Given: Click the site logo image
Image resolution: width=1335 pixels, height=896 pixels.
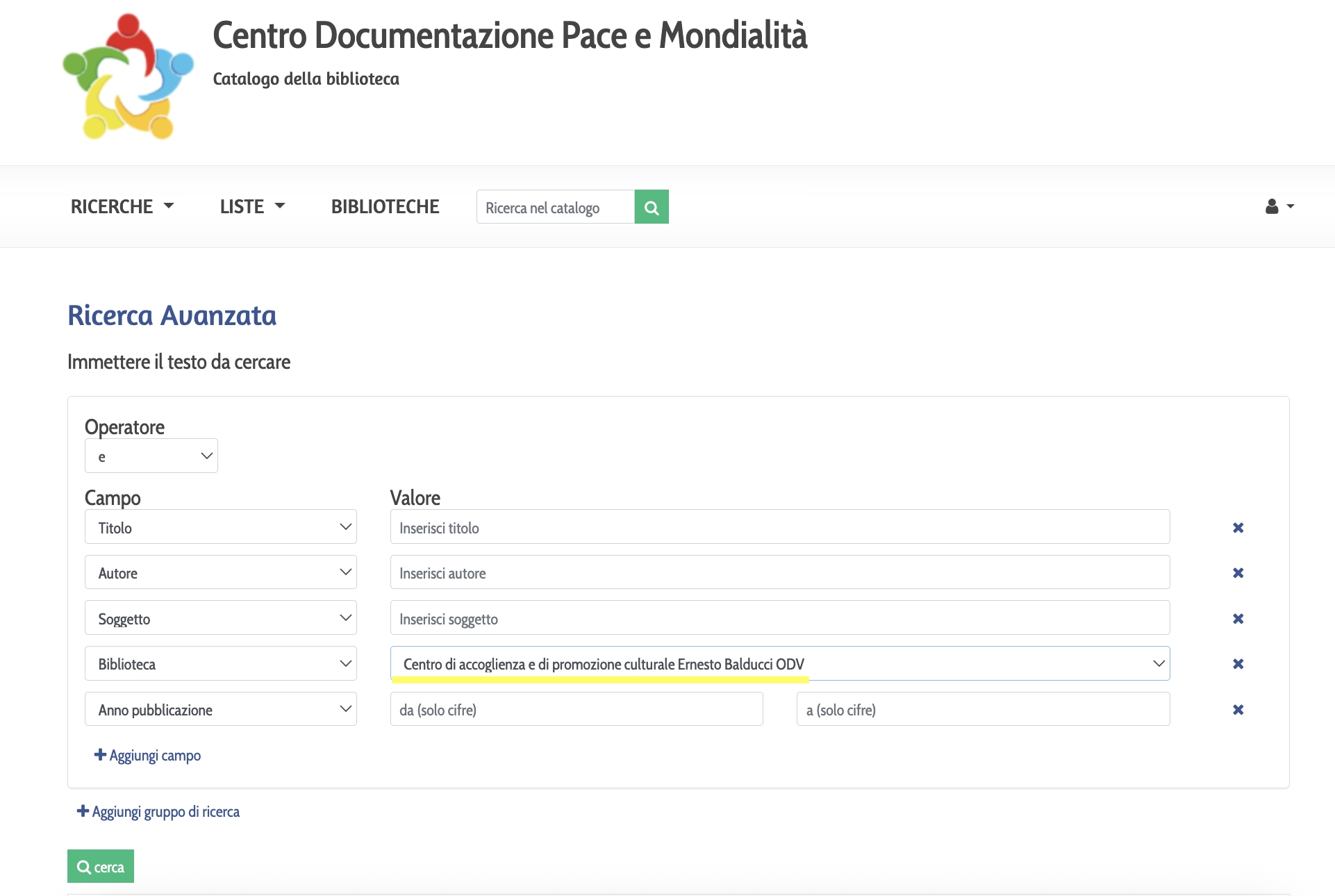Looking at the screenshot, I should (128, 77).
